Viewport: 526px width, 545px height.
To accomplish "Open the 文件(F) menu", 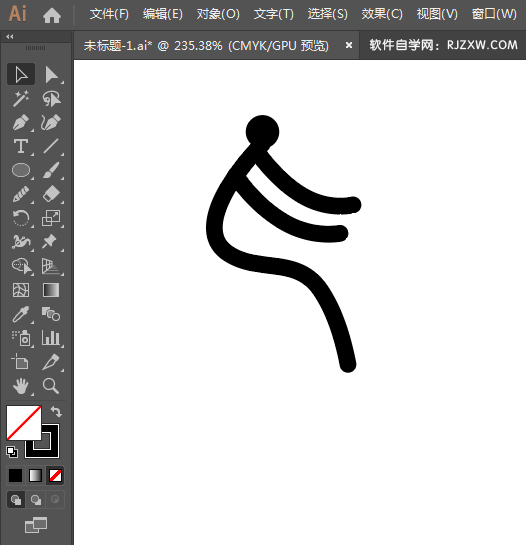I will point(109,14).
